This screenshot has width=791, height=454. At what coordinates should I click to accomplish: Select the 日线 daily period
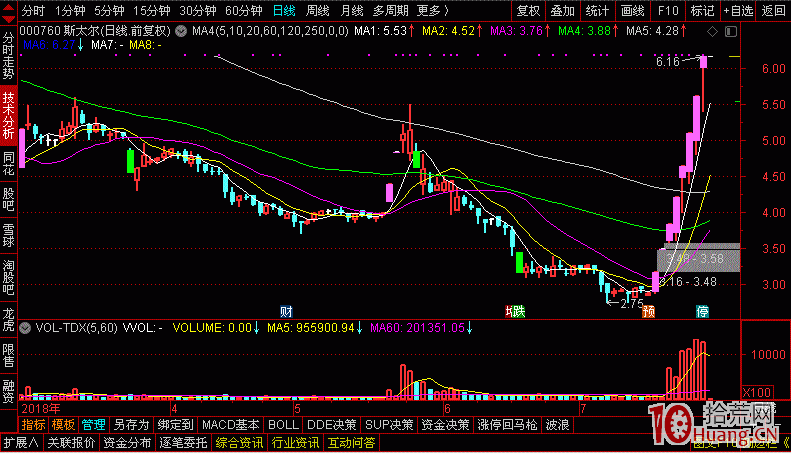tap(284, 11)
